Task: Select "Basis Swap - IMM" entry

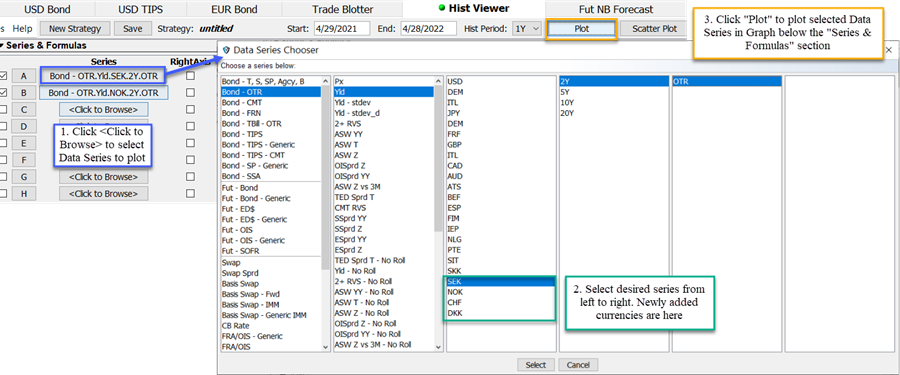Action: click(271, 304)
